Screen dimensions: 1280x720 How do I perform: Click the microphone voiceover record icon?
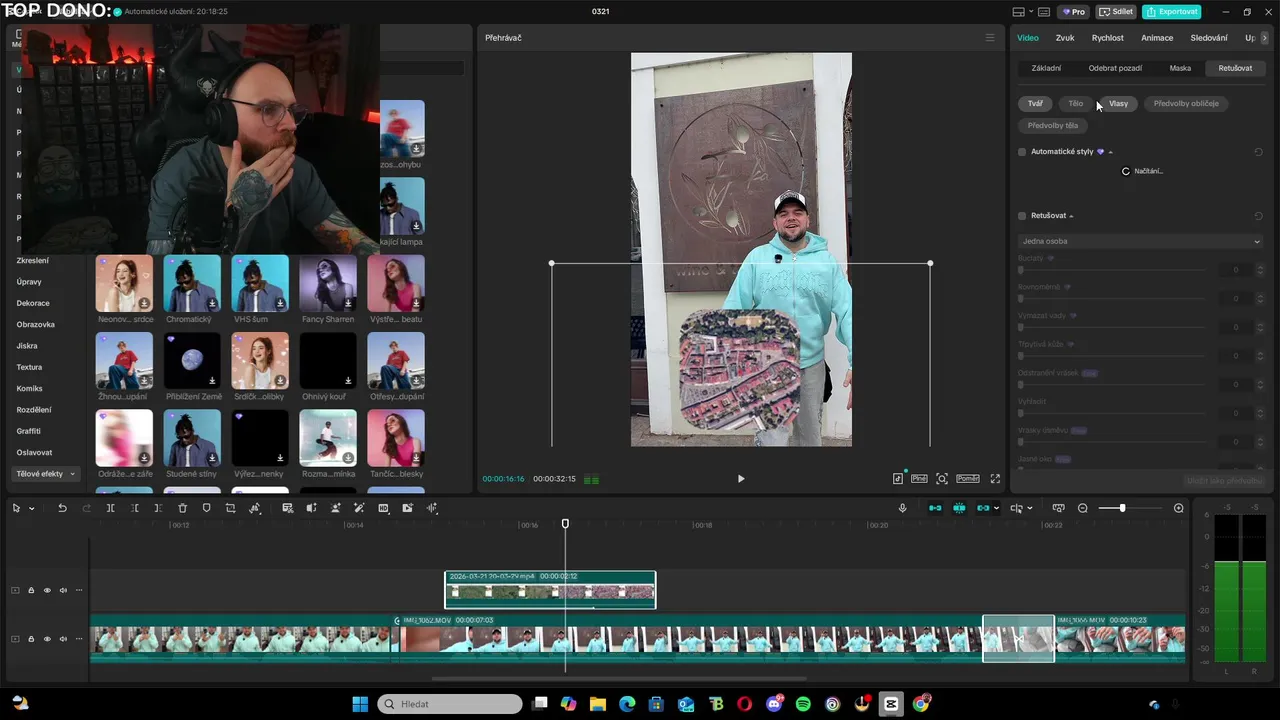902,508
